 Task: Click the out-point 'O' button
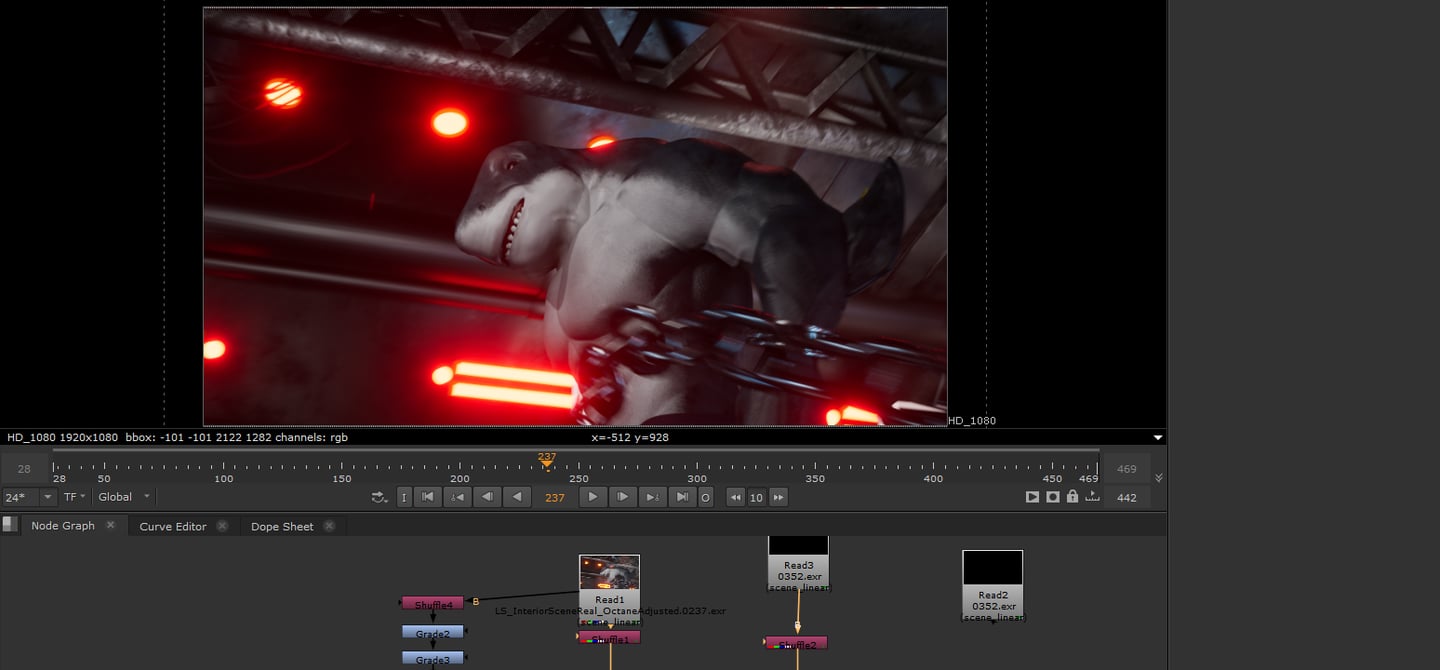[x=705, y=497]
